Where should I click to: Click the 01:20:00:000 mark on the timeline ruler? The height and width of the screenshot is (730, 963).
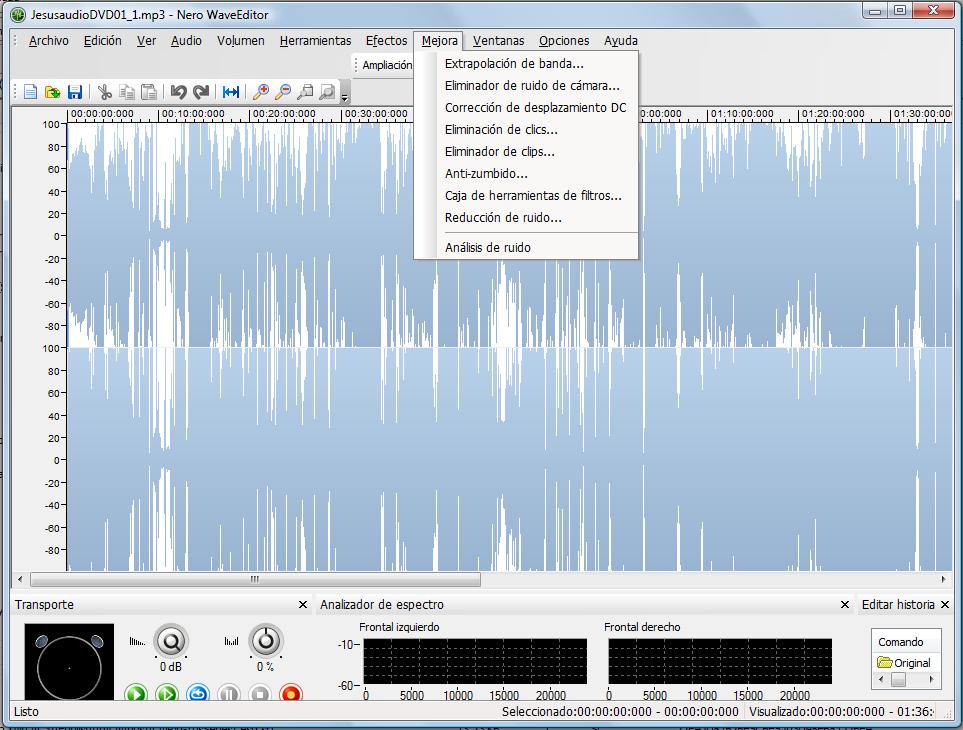click(x=832, y=114)
